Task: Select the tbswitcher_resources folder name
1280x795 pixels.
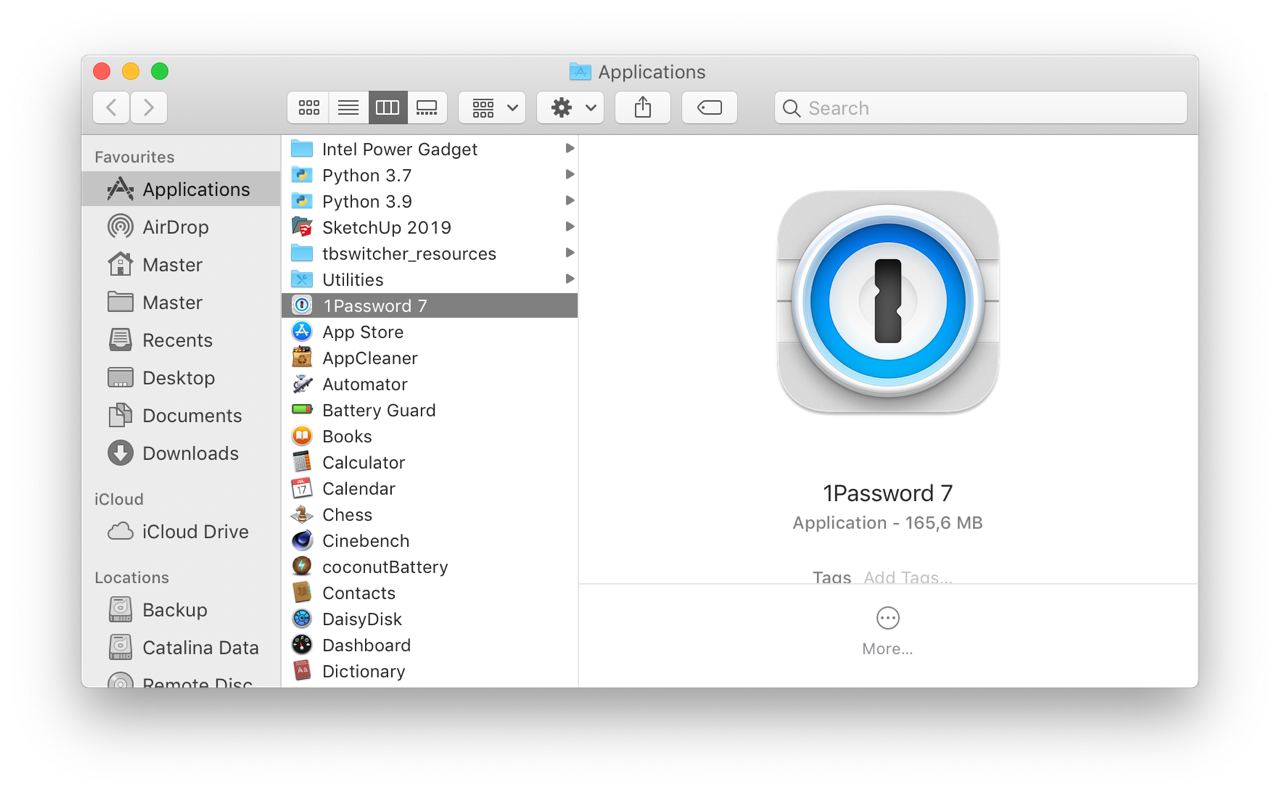Action: pos(409,253)
